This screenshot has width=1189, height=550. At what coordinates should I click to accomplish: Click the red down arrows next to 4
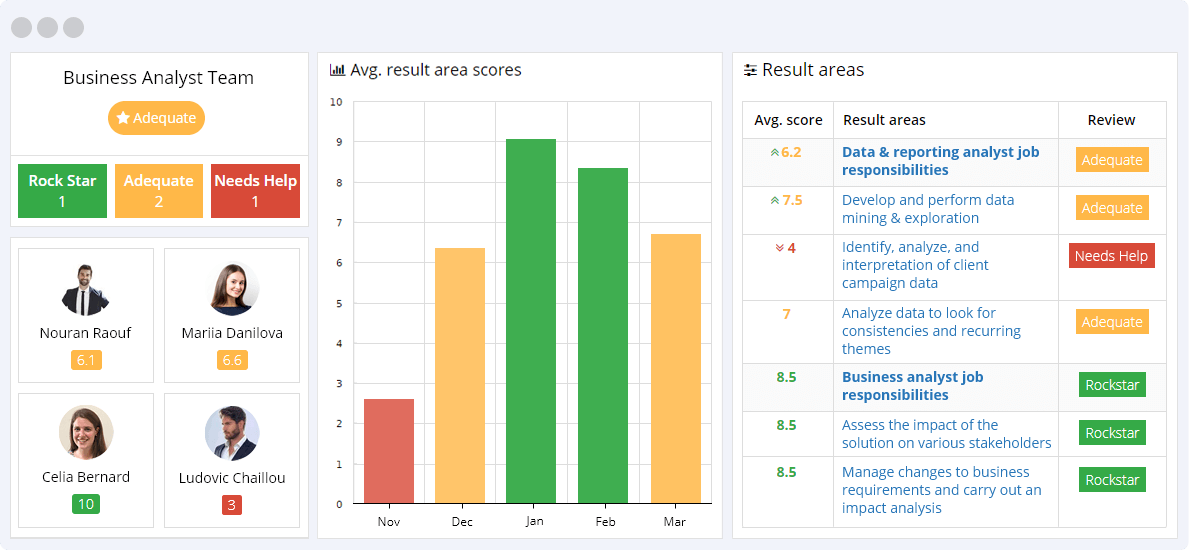click(779, 248)
